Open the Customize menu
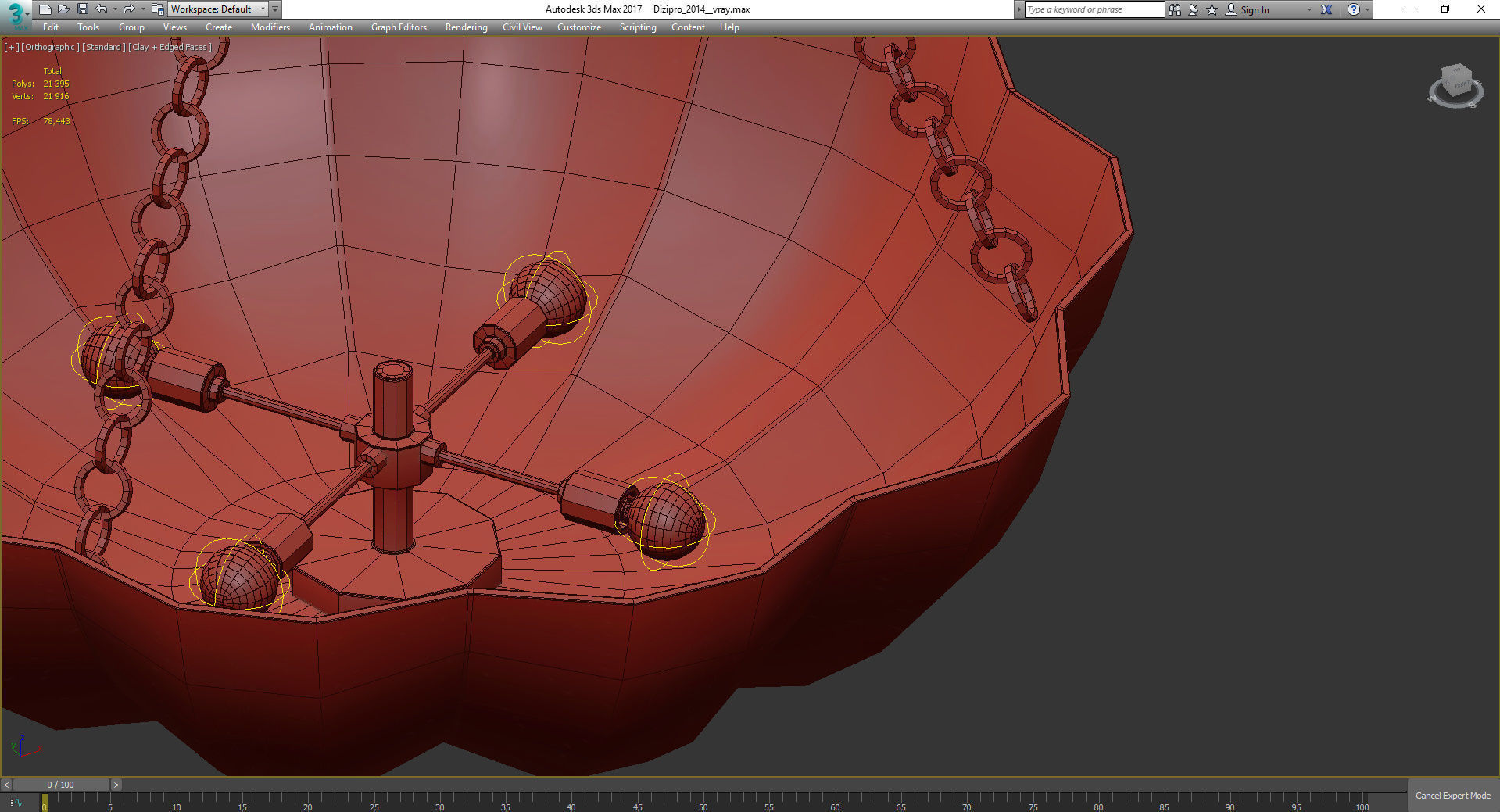 pos(579,27)
